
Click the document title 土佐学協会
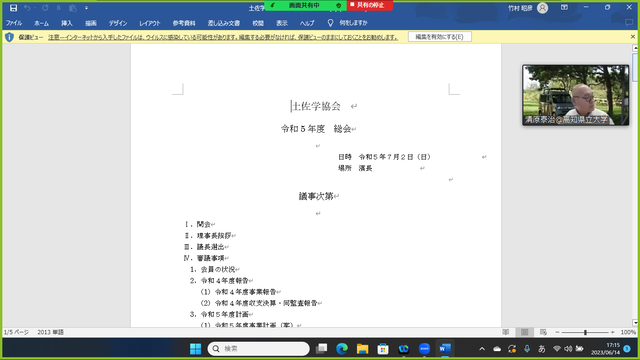[x=316, y=106]
